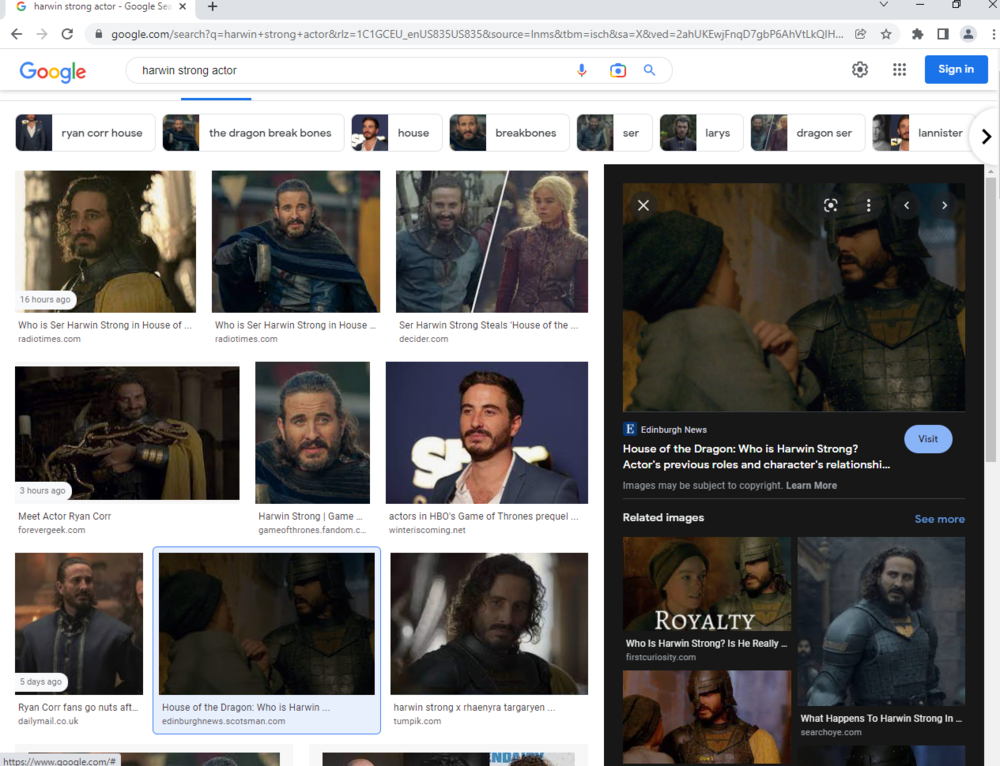Select the 'breakbones' suggestion chip
This screenshot has width=1000, height=766.
click(509, 133)
